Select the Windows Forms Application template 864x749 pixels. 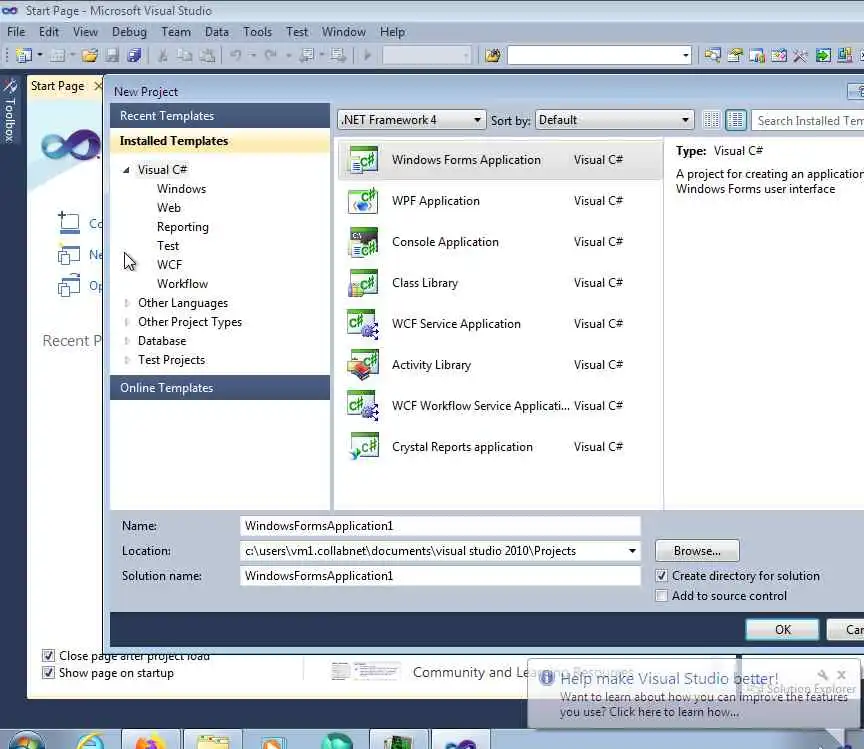[x=500, y=160]
